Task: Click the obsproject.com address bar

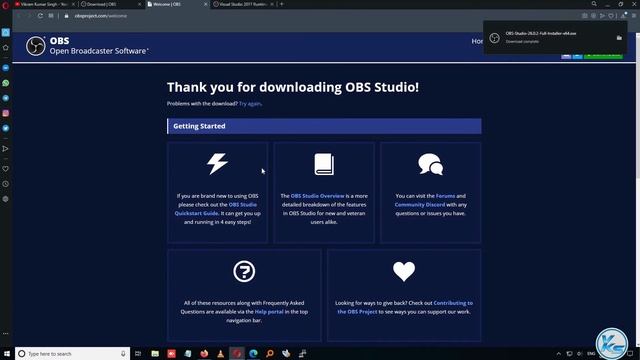Action: [100, 16]
